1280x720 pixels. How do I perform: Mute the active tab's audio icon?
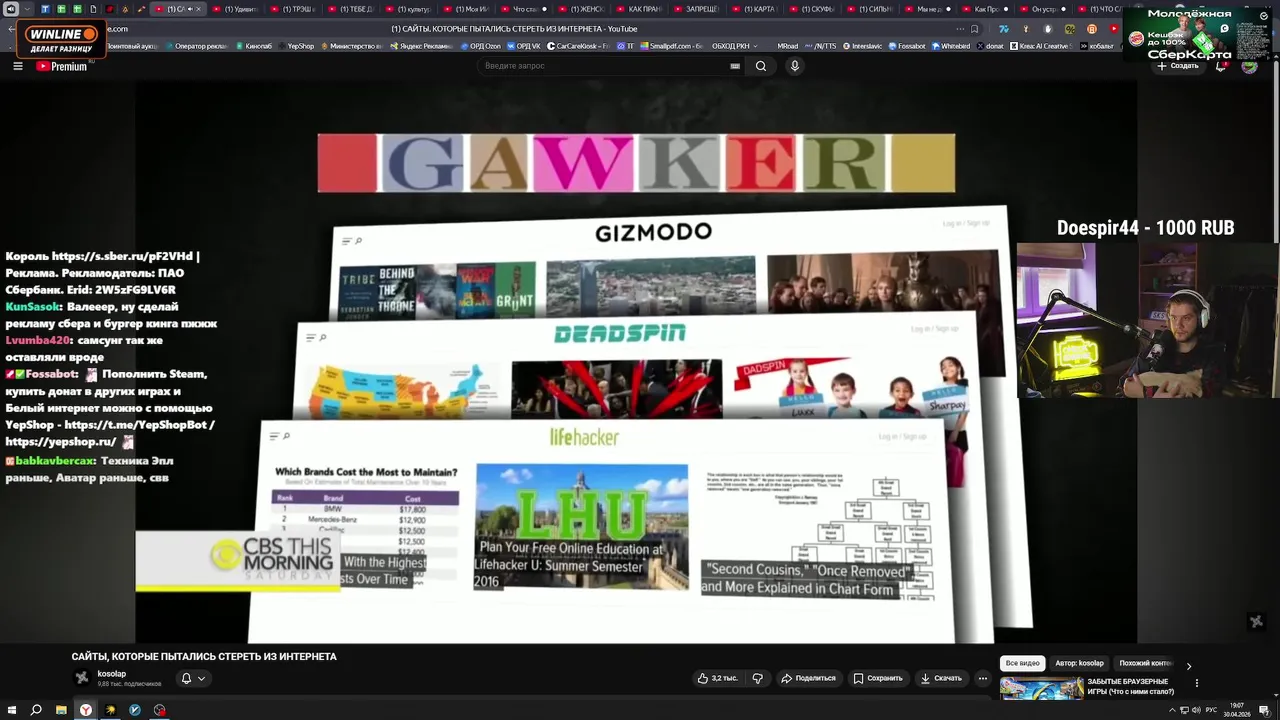pos(190,9)
